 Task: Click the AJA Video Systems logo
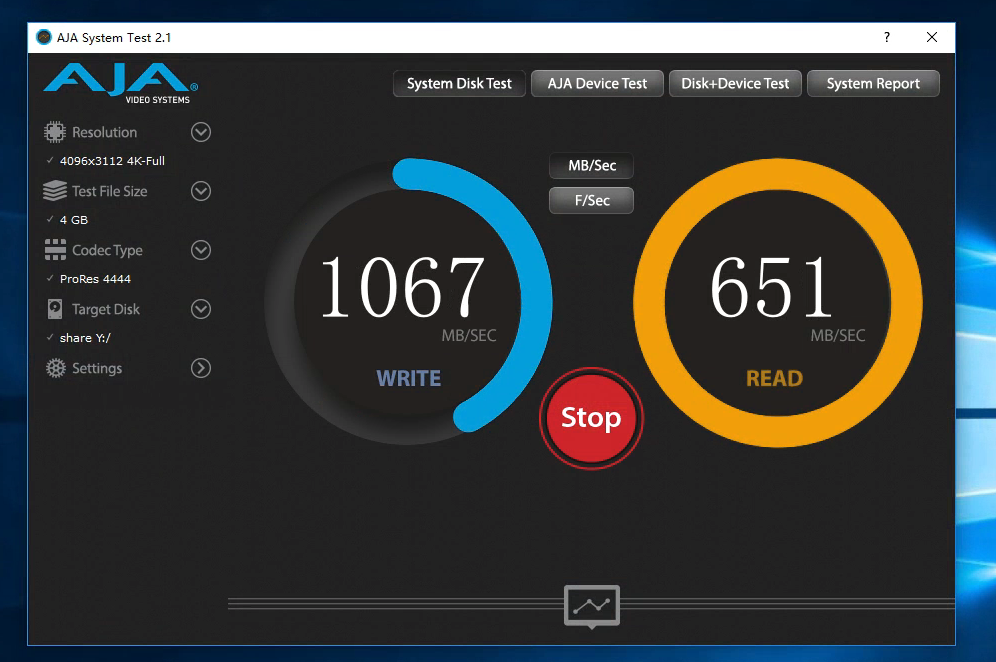pyautogui.click(x=121, y=83)
